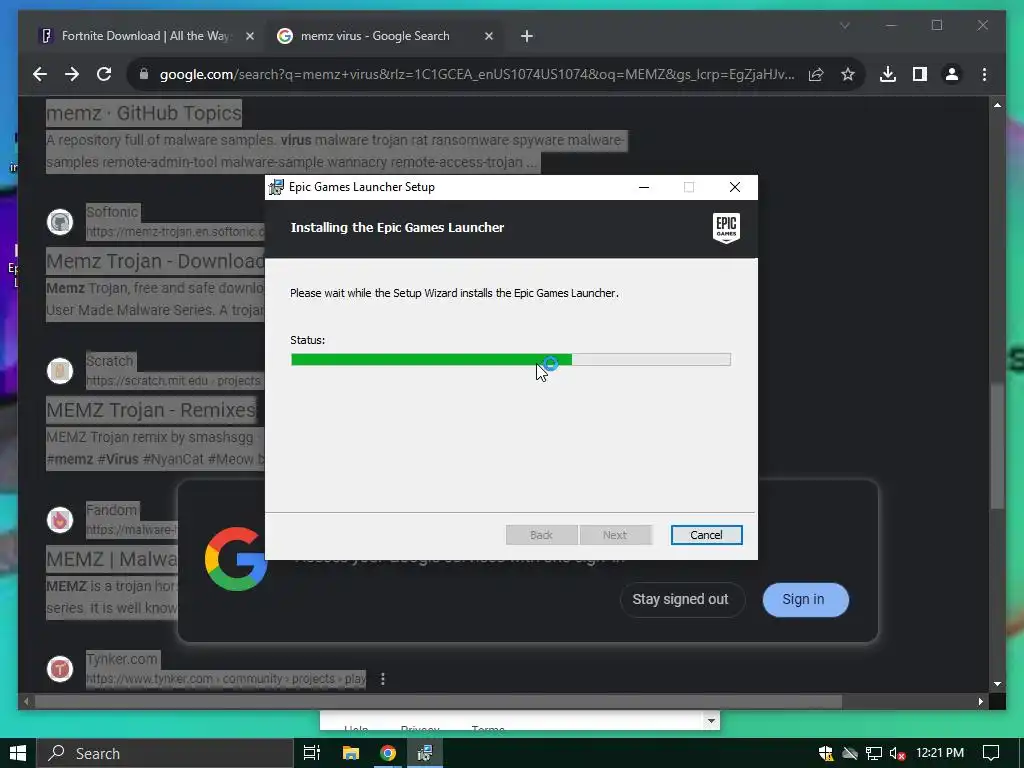Open dropdown arrow in background window footer

tap(711, 721)
